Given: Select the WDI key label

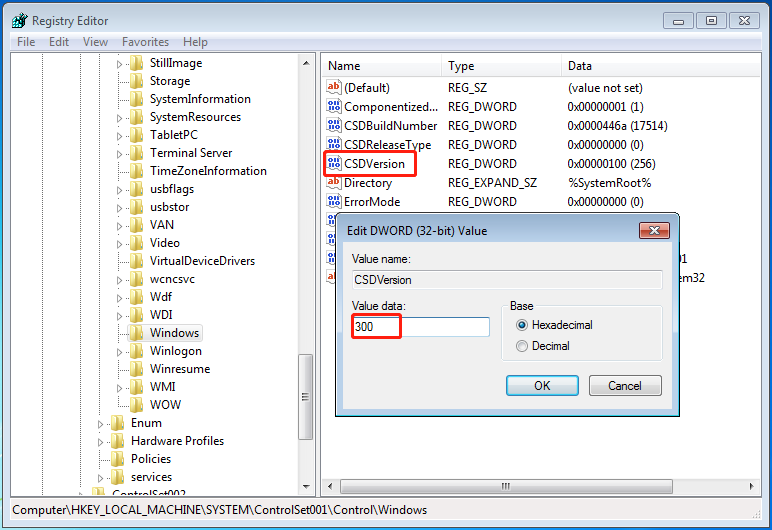Looking at the screenshot, I should [x=161, y=315].
